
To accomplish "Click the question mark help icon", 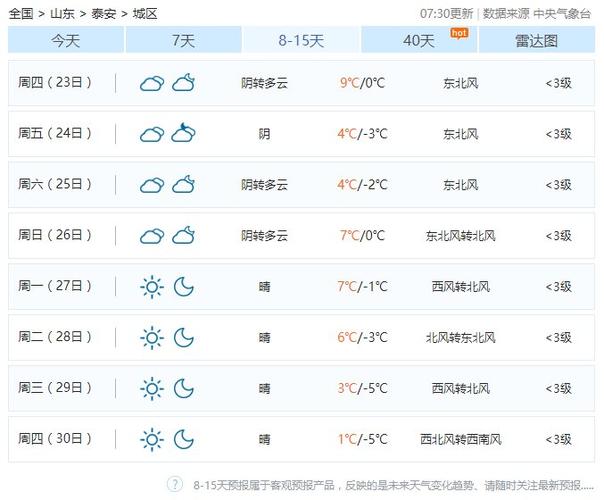I will (175, 484).
